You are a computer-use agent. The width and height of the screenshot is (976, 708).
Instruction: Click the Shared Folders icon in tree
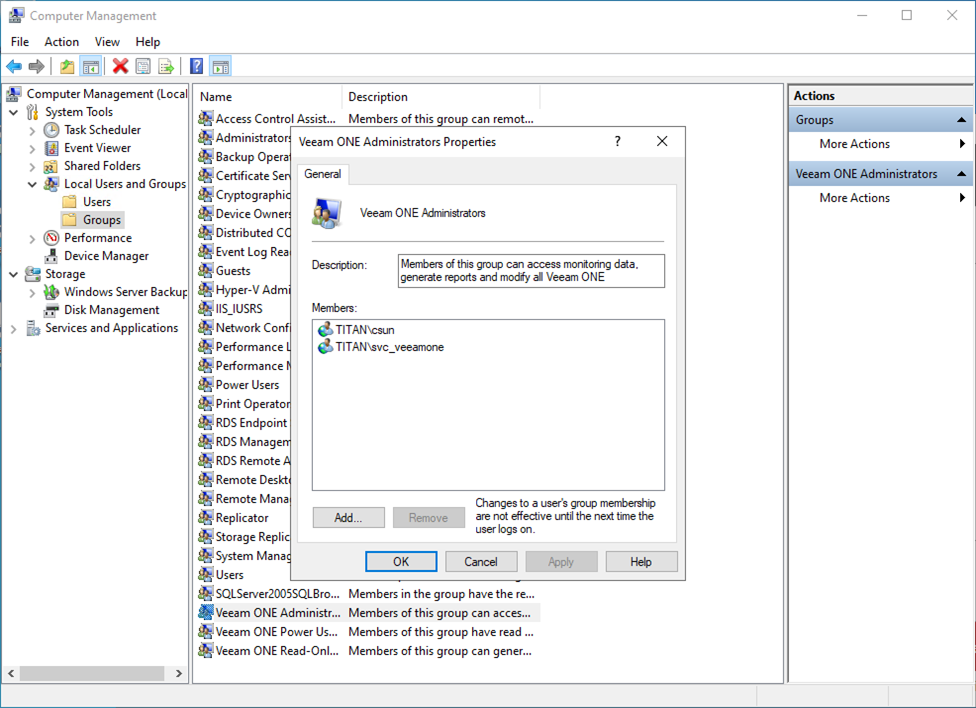52,166
